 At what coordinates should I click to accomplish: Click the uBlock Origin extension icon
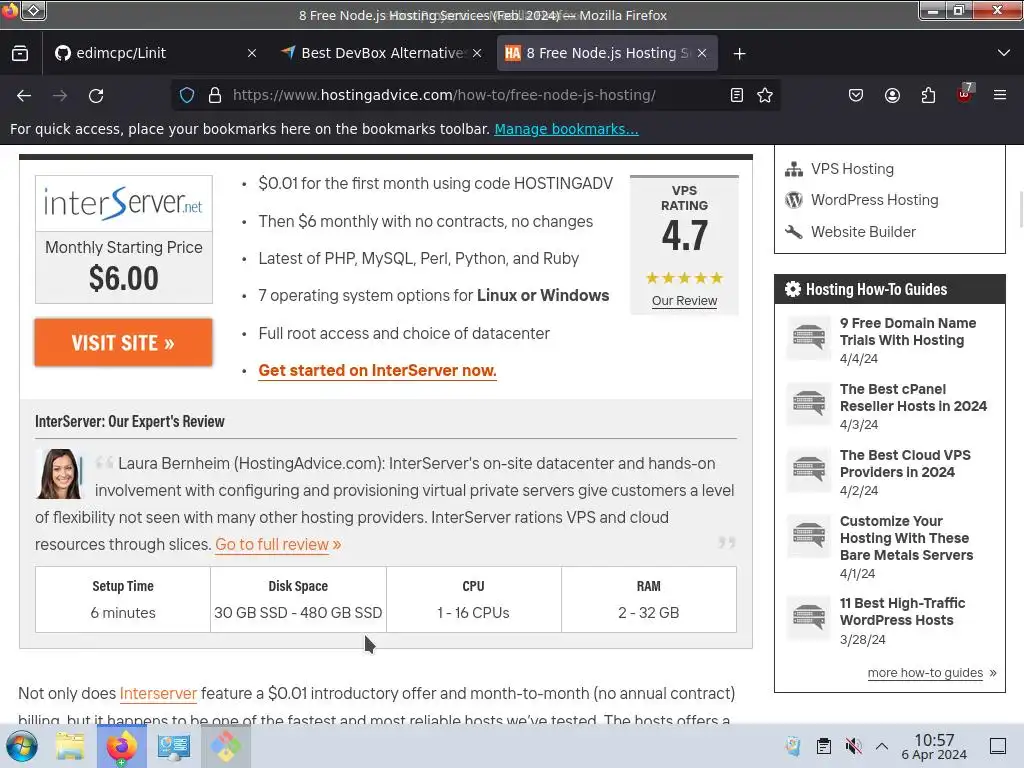[x=965, y=94]
